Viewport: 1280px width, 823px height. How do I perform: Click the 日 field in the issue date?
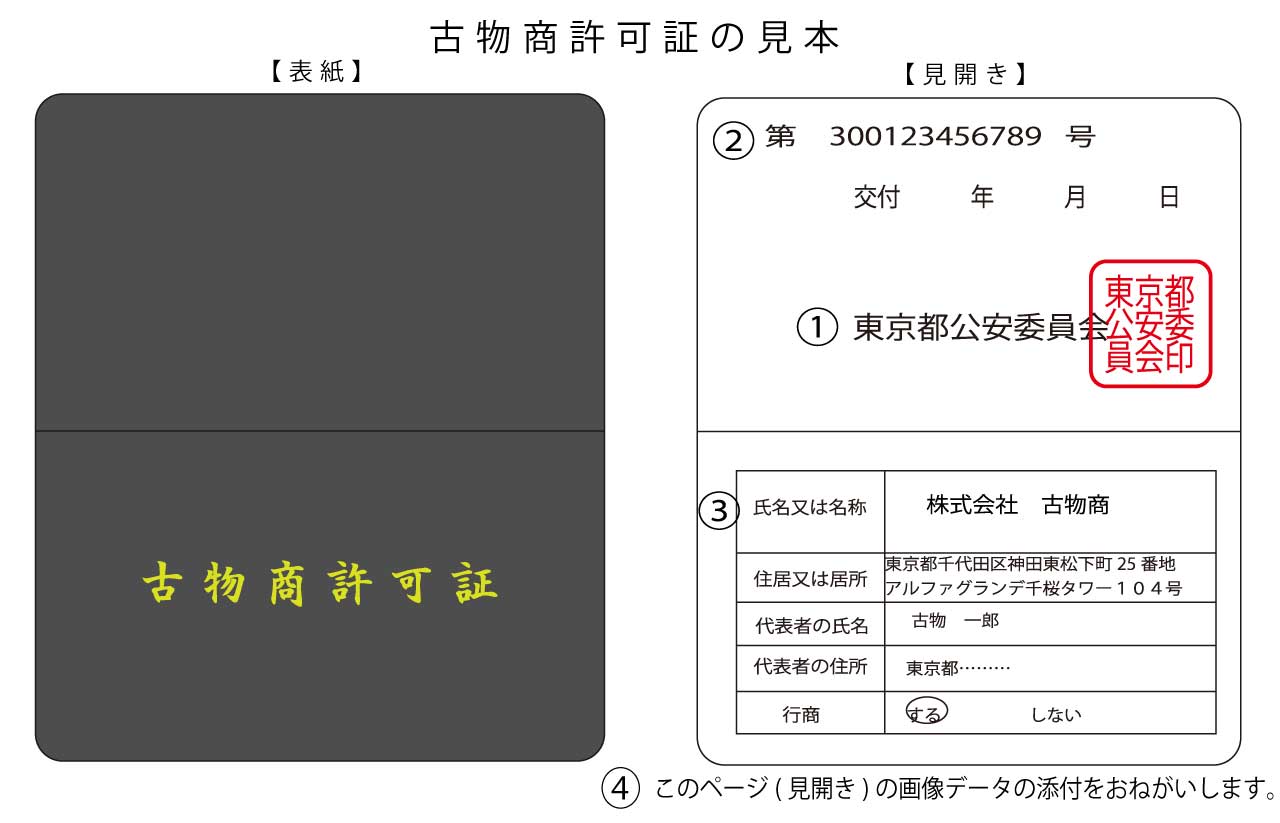[x=1169, y=197]
